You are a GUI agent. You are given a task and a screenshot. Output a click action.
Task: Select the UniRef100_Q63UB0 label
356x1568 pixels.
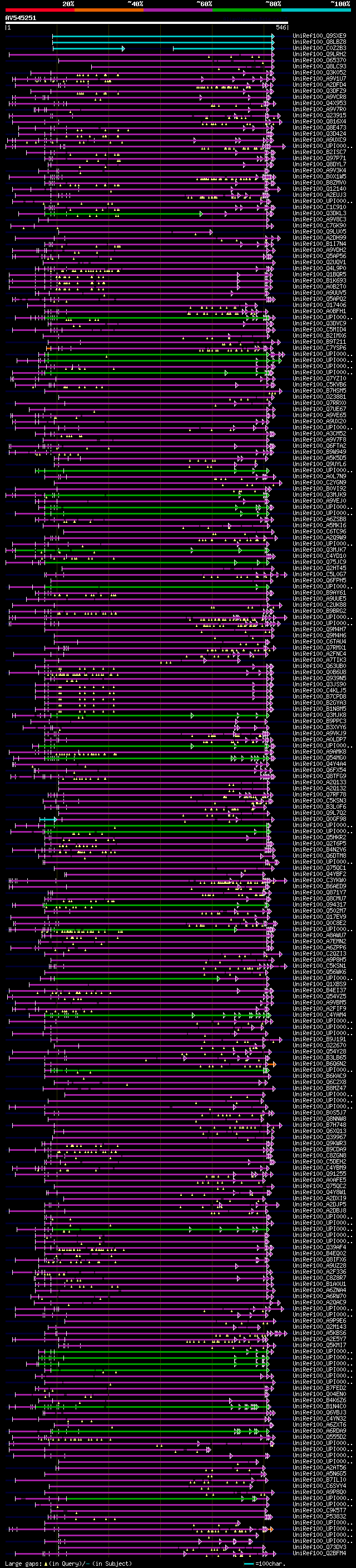(319, 666)
